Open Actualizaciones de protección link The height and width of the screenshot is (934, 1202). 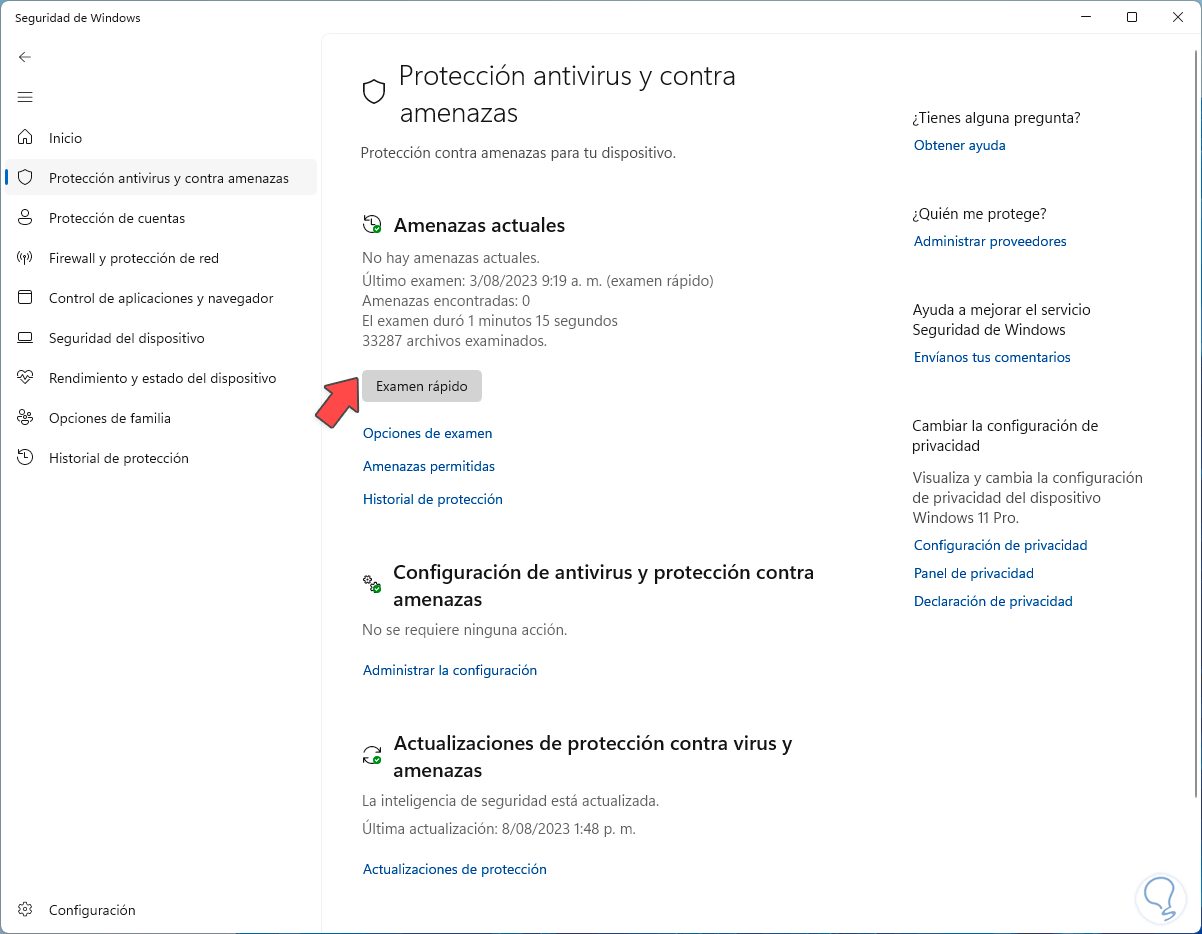point(454,869)
